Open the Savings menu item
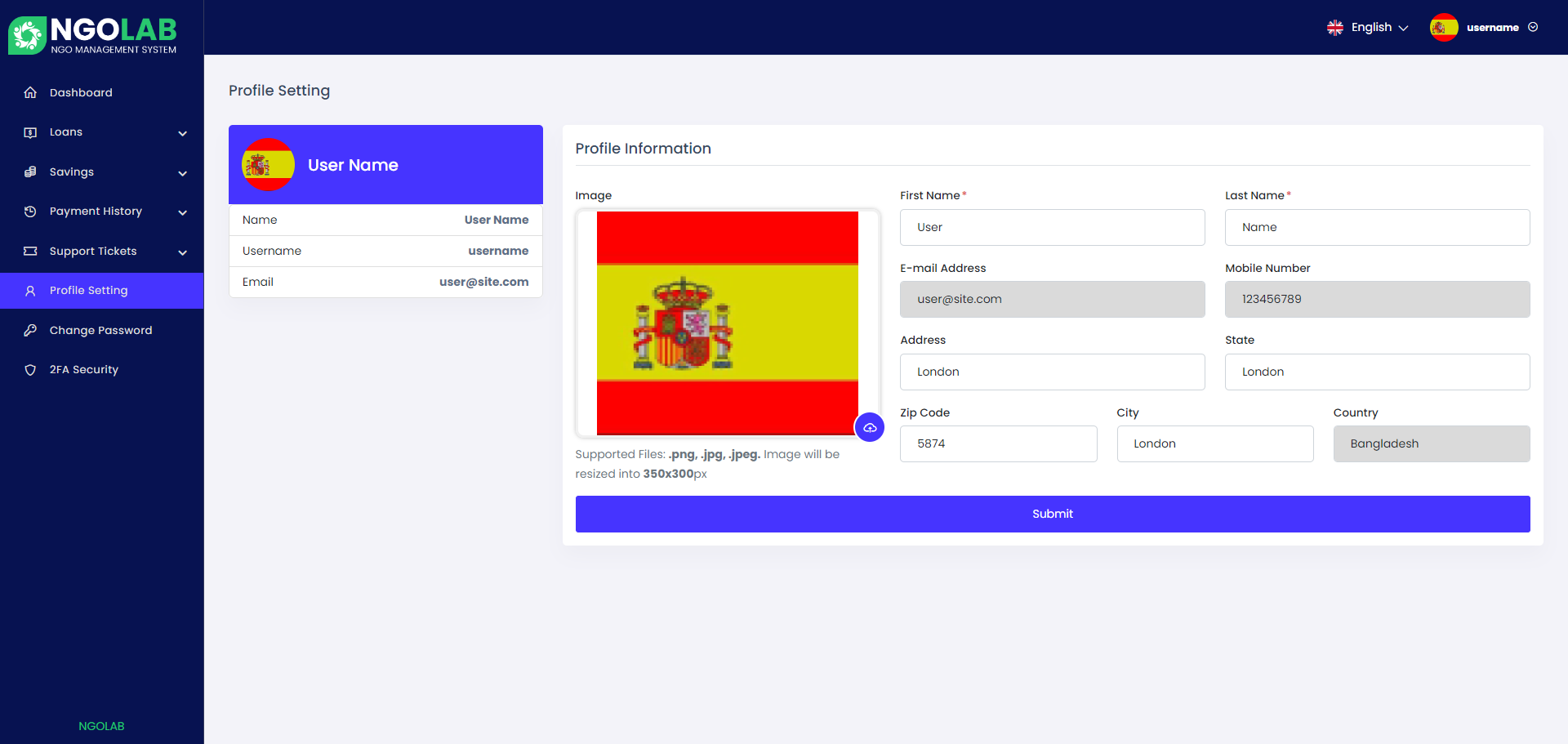The width and height of the screenshot is (1568, 744). point(102,172)
